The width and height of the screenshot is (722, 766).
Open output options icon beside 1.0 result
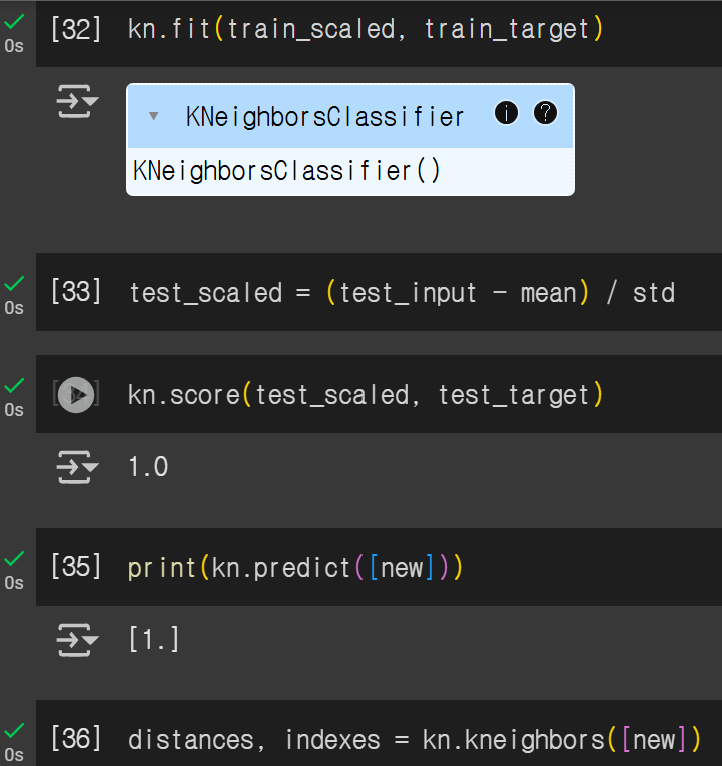(77, 467)
